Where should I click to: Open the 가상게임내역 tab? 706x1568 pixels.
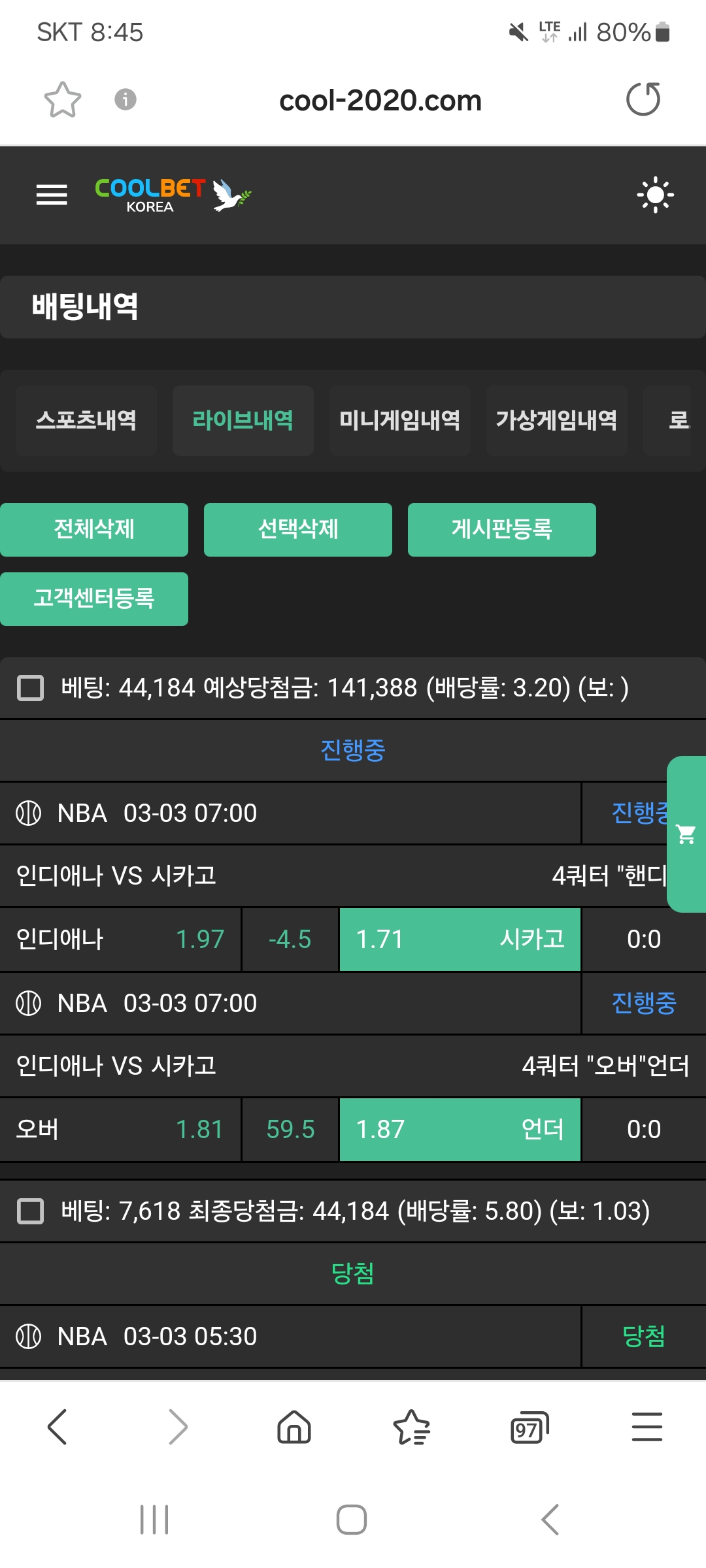[x=556, y=420]
